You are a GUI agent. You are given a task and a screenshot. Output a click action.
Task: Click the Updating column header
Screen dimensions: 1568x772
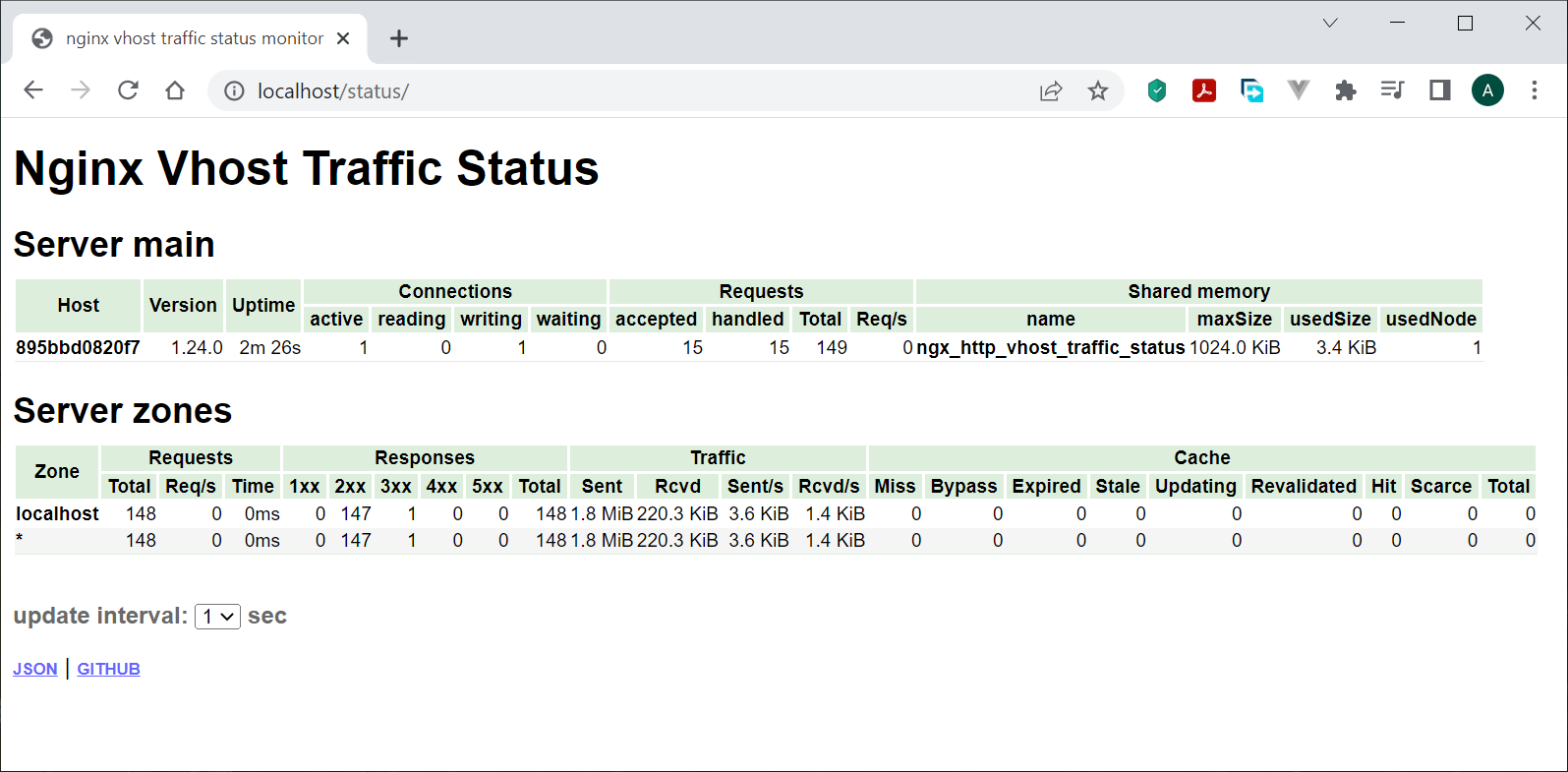coord(1195,486)
